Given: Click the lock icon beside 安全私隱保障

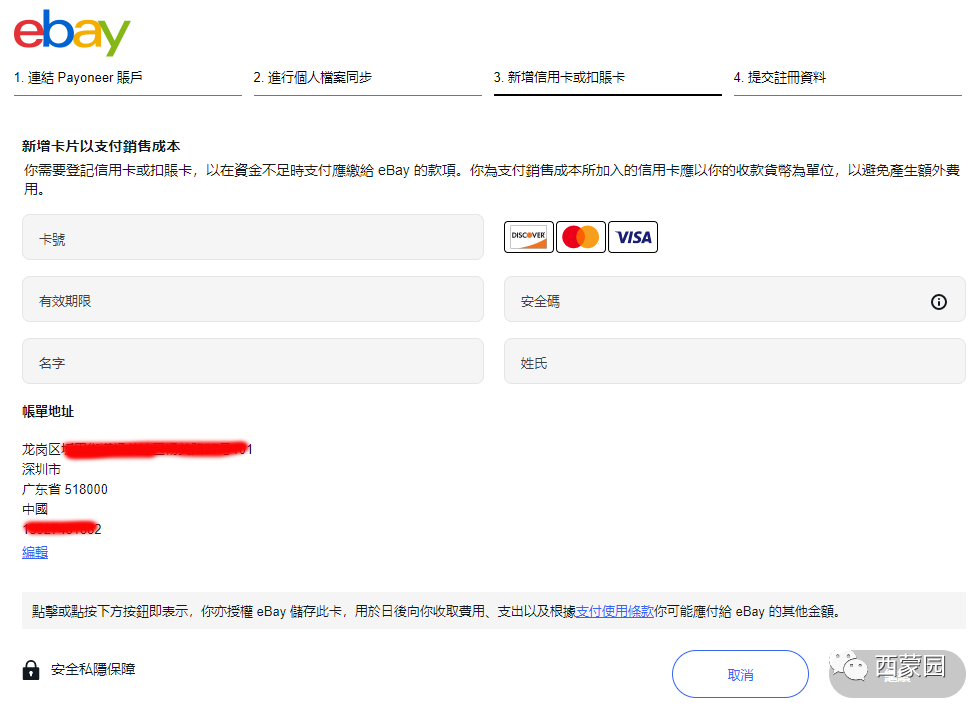Looking at the screenshot, I should [31, 670].
